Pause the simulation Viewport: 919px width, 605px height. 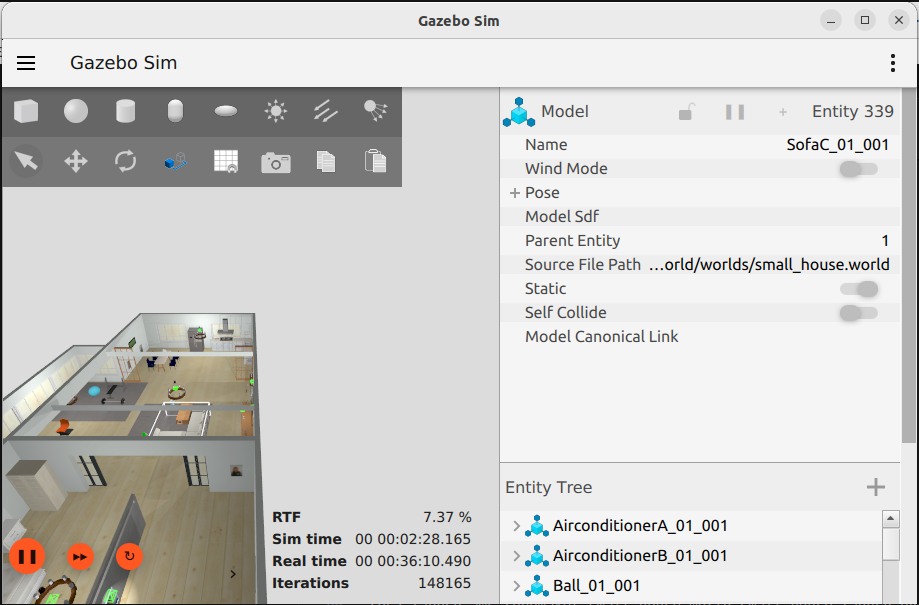[27, 556]
